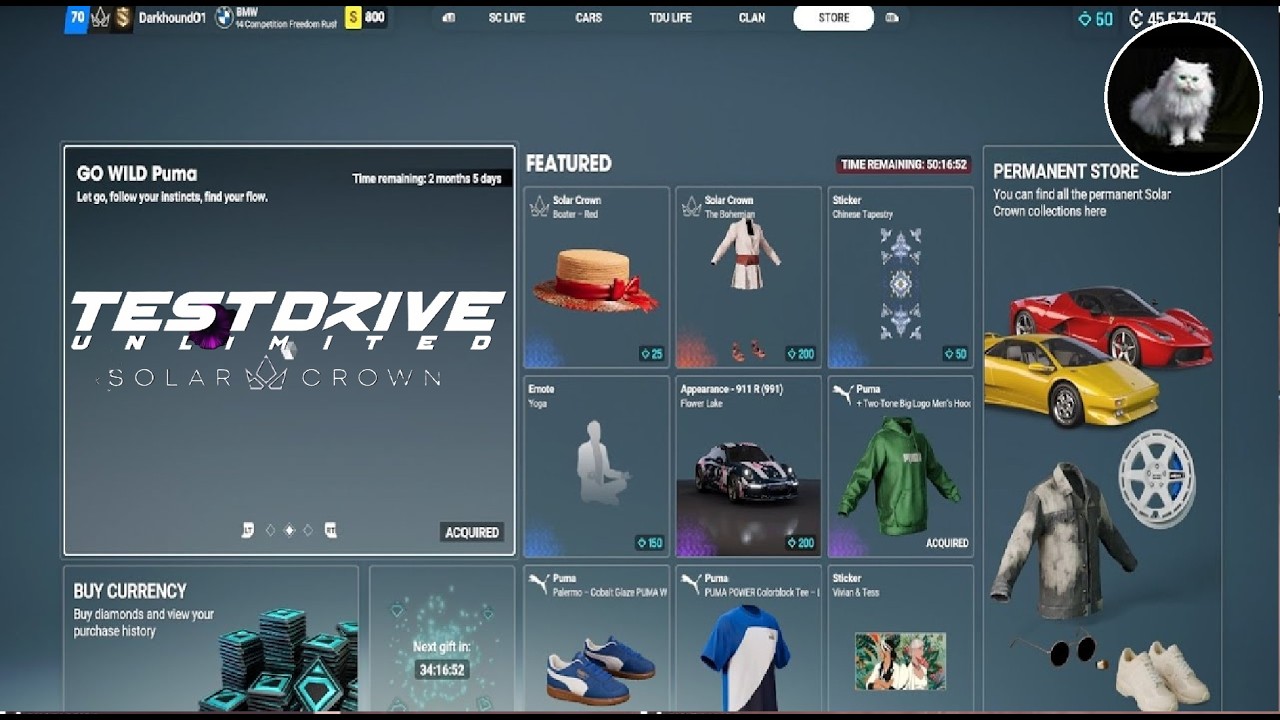Select the Palermo Cobalt Glaze sneakers
Viewport: 1280px width, 720px height.
click(596, 639)
